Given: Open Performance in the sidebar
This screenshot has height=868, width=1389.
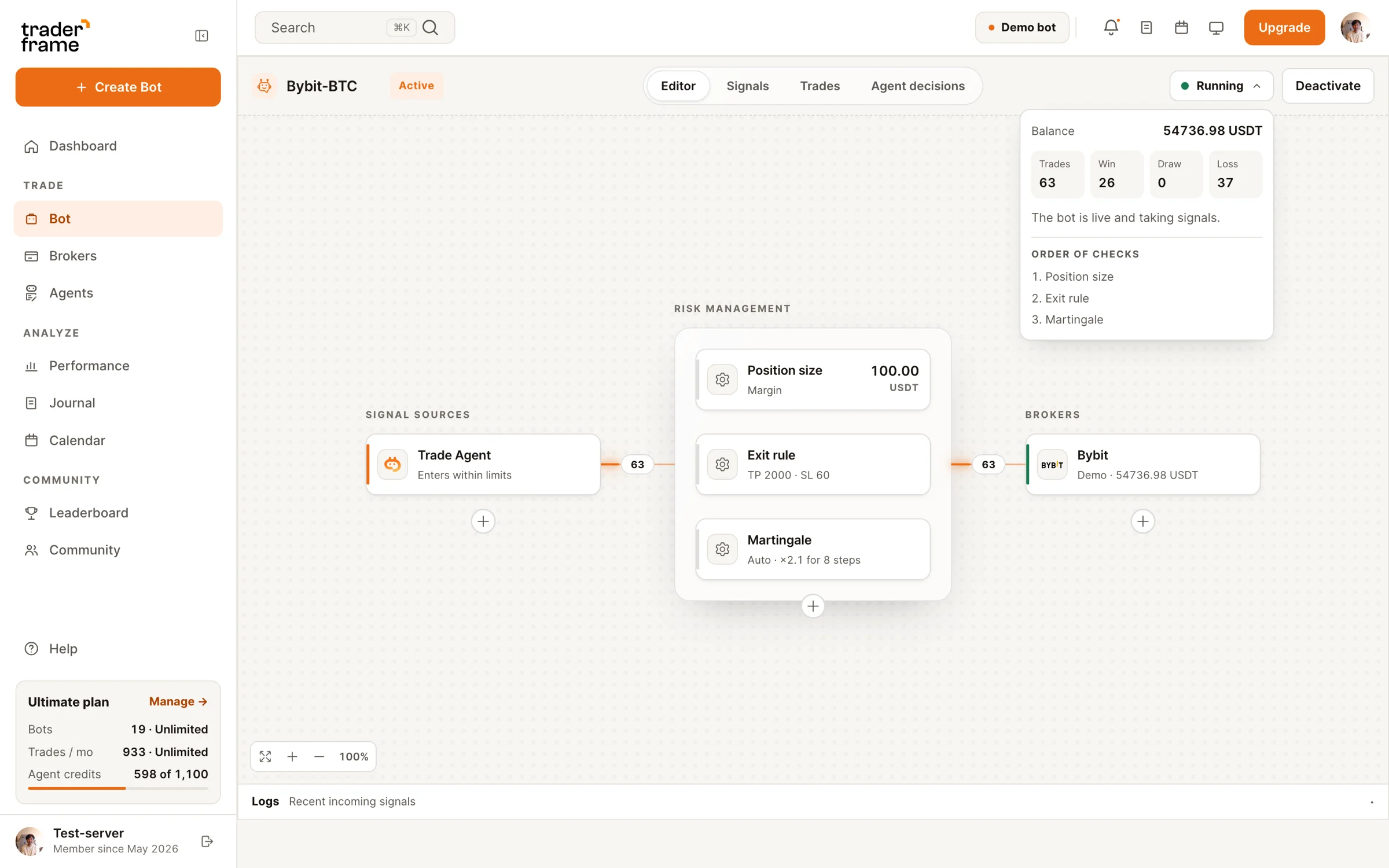Looking at the screenshot, I should tap(118, 366).
